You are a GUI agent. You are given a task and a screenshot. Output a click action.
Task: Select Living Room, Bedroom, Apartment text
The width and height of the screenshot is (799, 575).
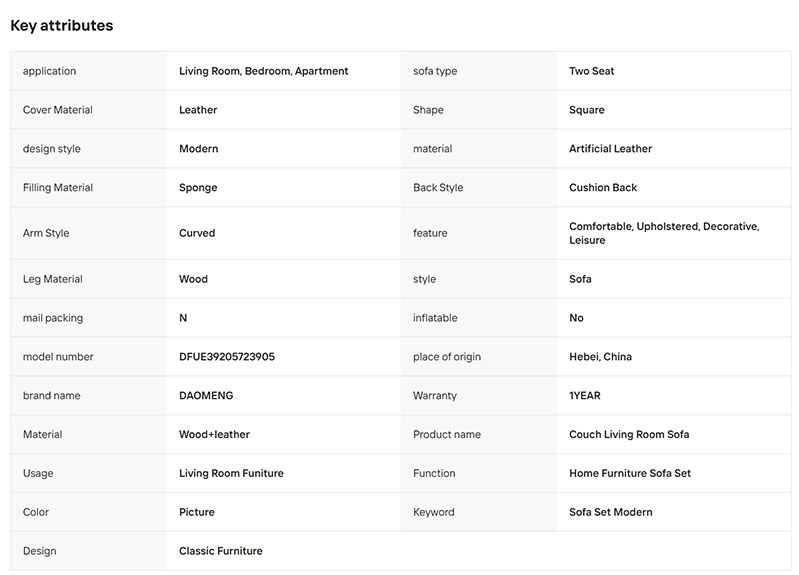(263, 71)
